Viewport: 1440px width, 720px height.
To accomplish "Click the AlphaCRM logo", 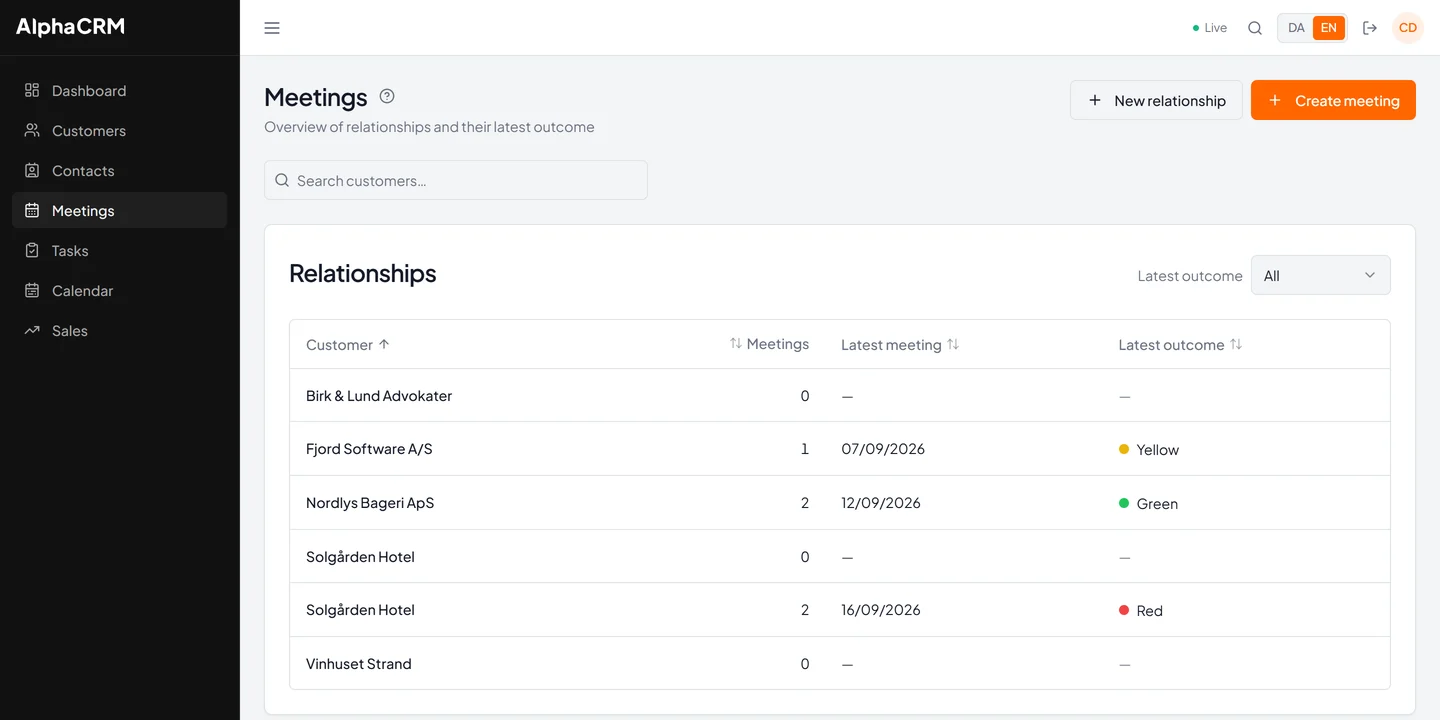I will 70,27.
